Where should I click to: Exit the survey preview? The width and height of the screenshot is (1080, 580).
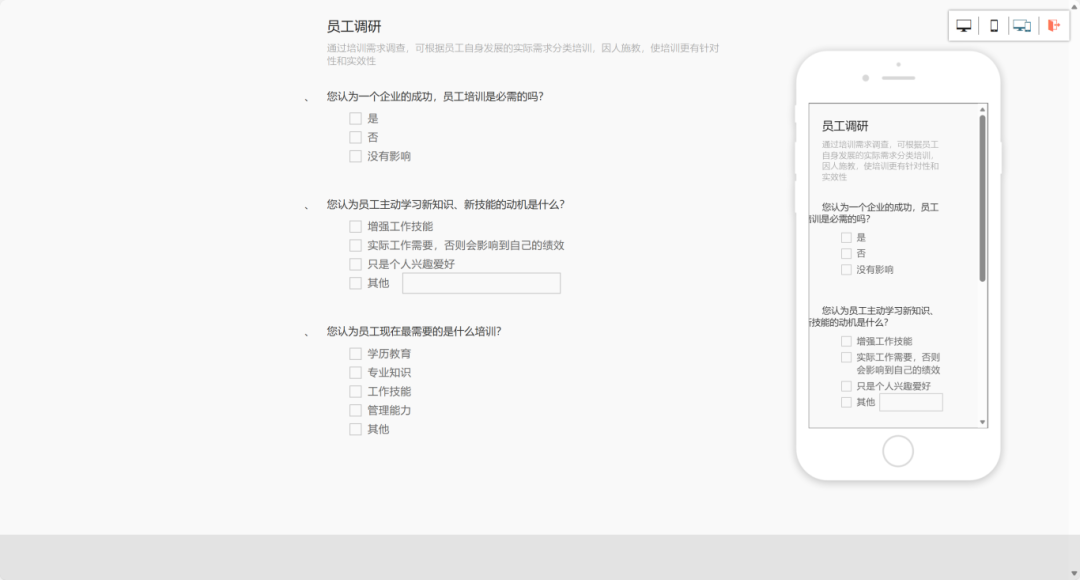[1052, 25]
